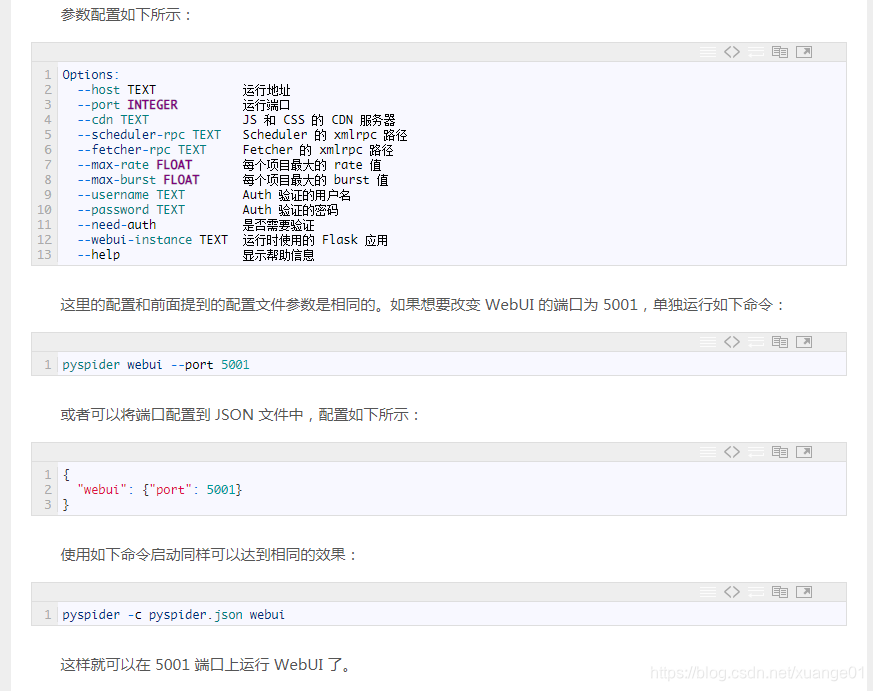Toggle plain code view in --port 5001 block
Screen dimensions: 873x691
pyautogui.click(x=732, y=342)
